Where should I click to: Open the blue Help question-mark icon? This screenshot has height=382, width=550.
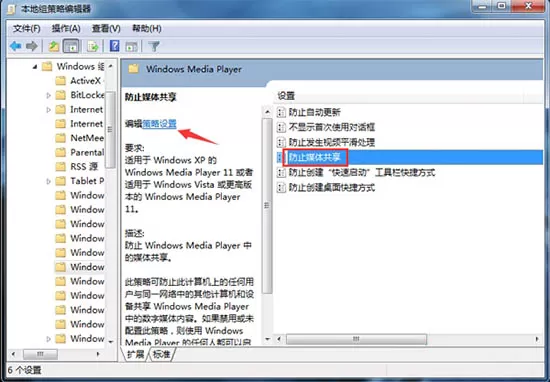[115, 46]
